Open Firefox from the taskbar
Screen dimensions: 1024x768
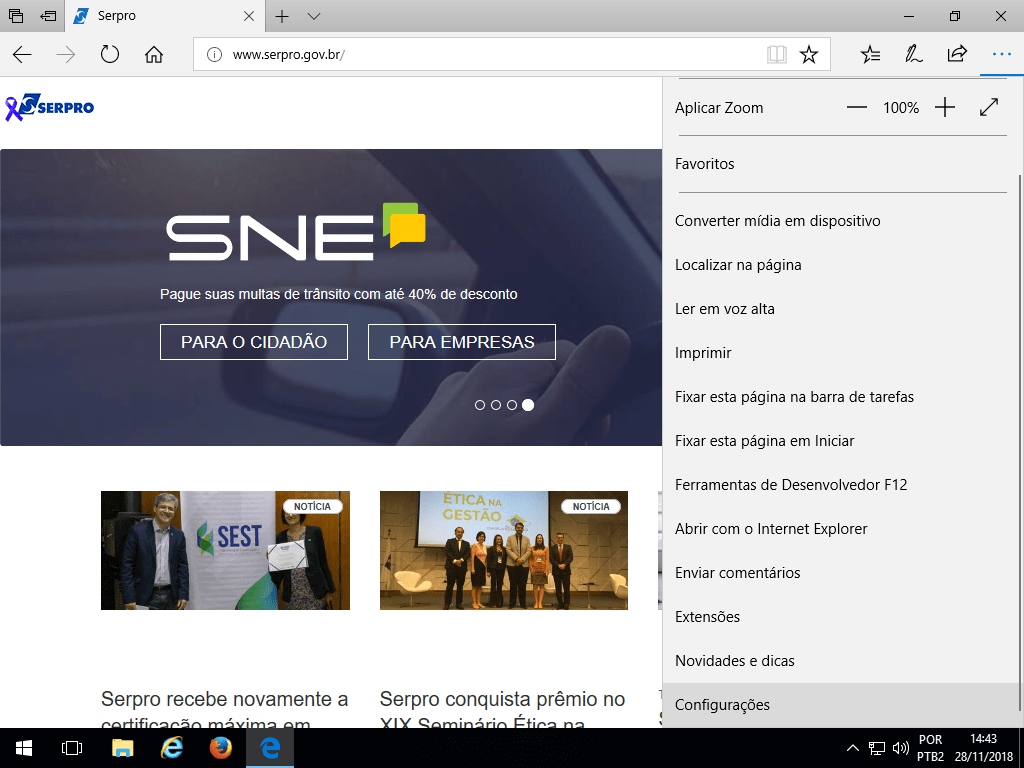pos(221,748)
